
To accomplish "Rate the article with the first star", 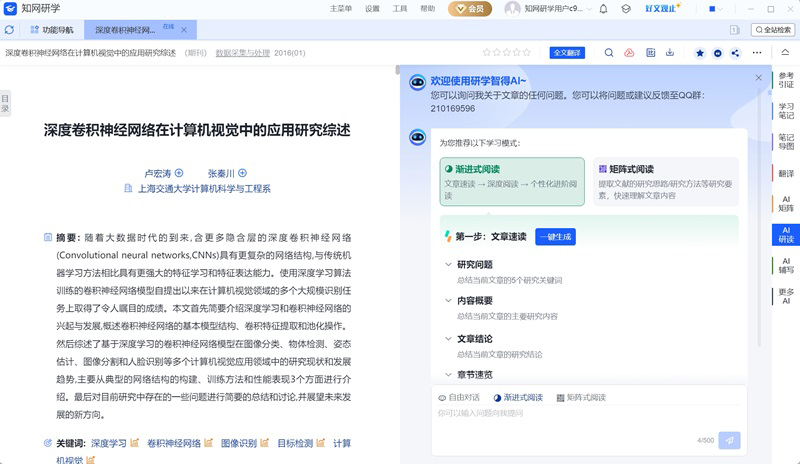I will click(487, 53).
